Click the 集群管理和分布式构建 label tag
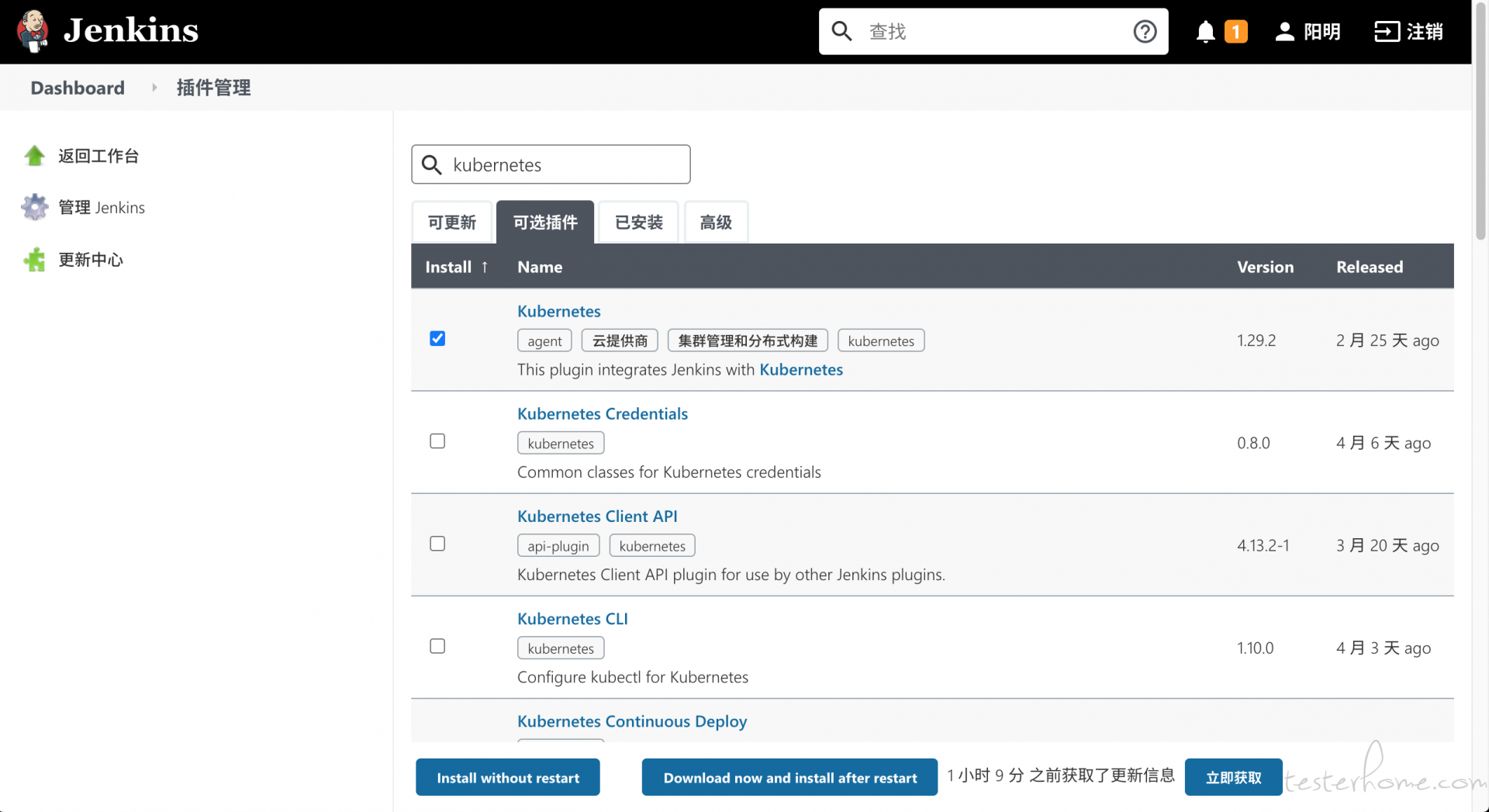This screenshot has height=812, width=1489. 748,340
